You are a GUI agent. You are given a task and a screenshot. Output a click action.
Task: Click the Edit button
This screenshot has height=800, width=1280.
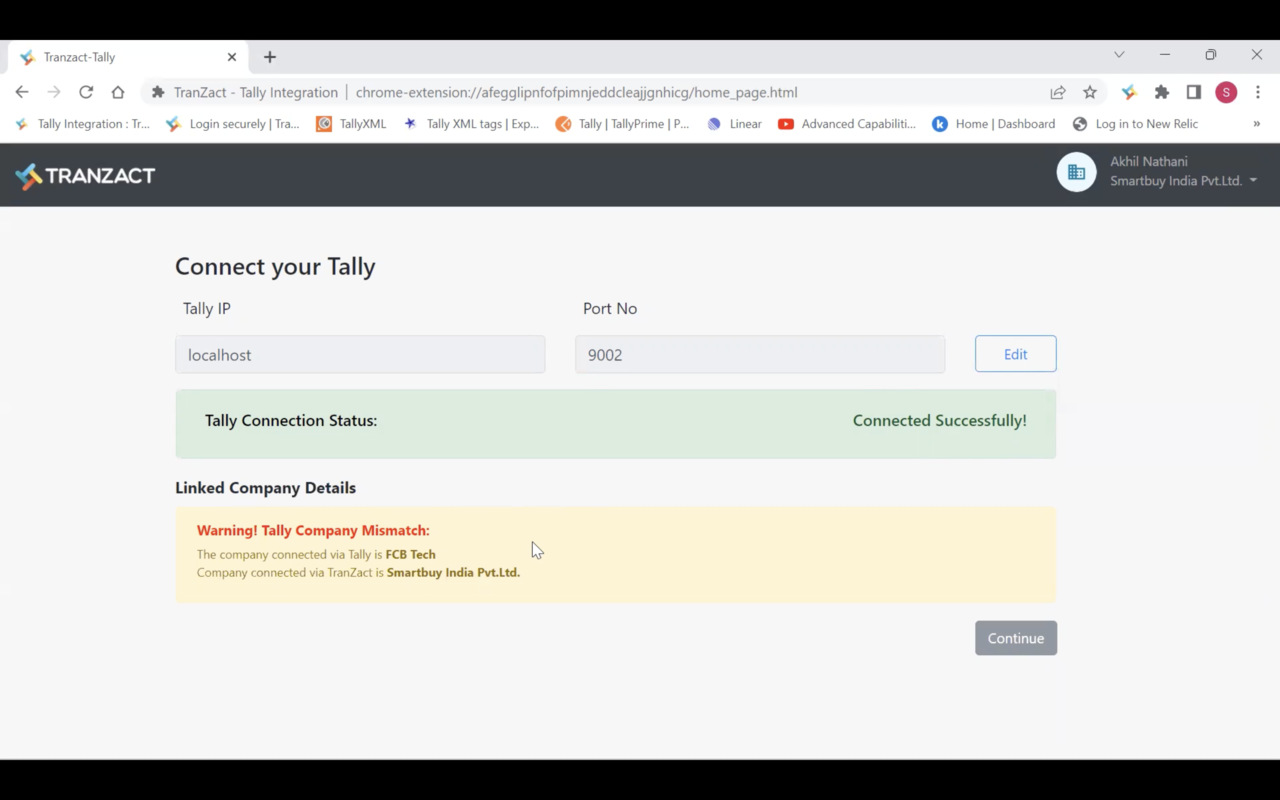pos(1016,354)
